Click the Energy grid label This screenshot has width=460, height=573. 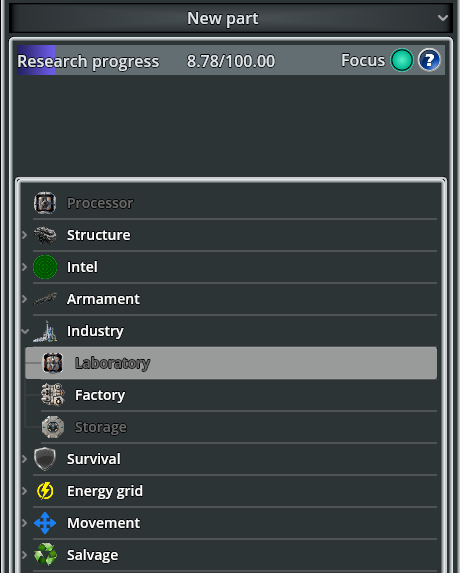pyautogui.click(x=105, y=491)
